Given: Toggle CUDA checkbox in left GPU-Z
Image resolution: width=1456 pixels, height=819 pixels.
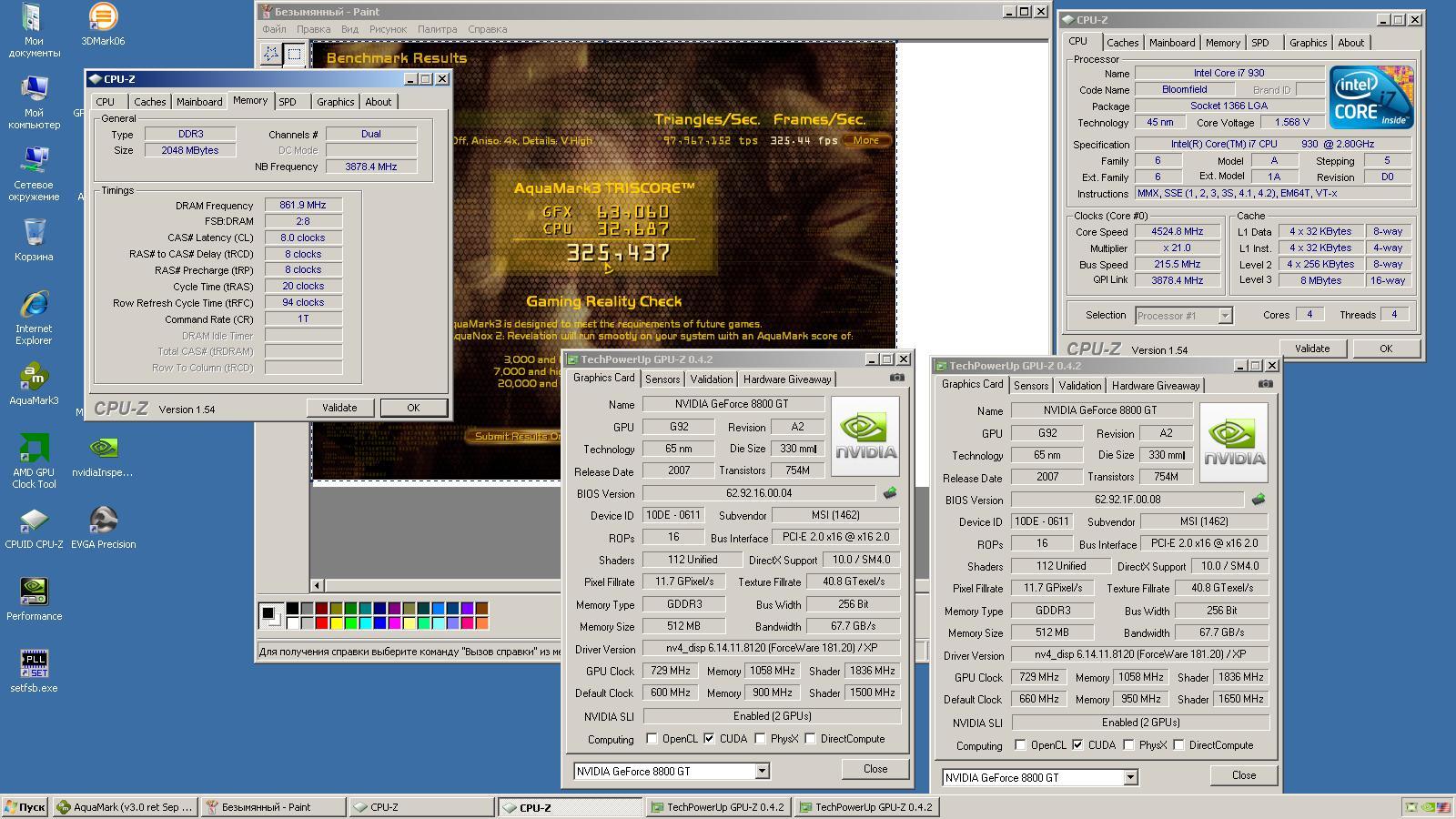Looking at the screenshot, I should 709,739.
